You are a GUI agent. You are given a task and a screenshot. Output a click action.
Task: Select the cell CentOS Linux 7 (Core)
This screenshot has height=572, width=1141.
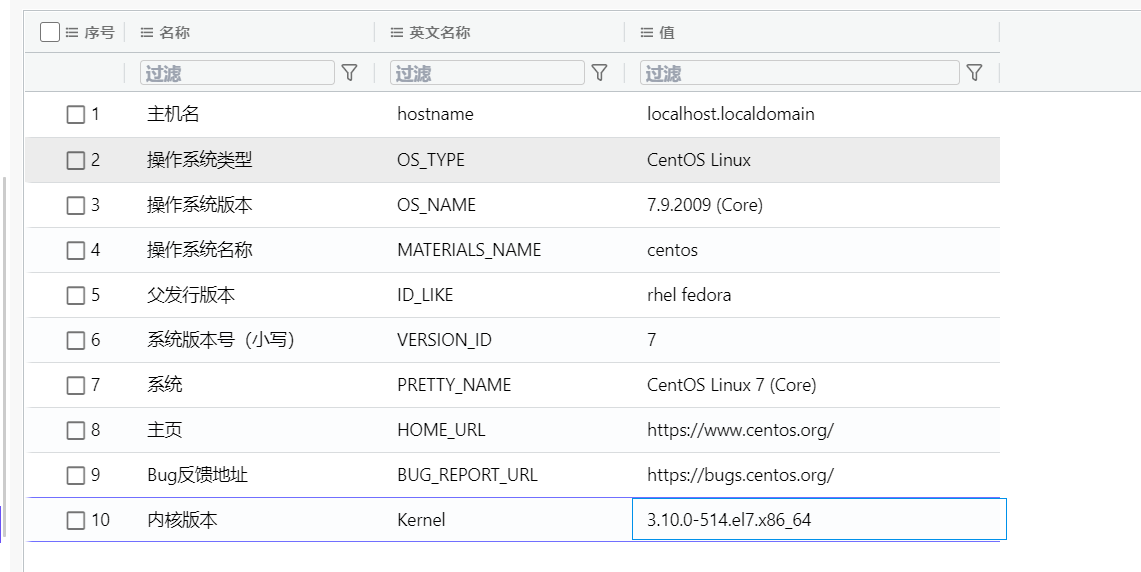(x=731, y=385)
